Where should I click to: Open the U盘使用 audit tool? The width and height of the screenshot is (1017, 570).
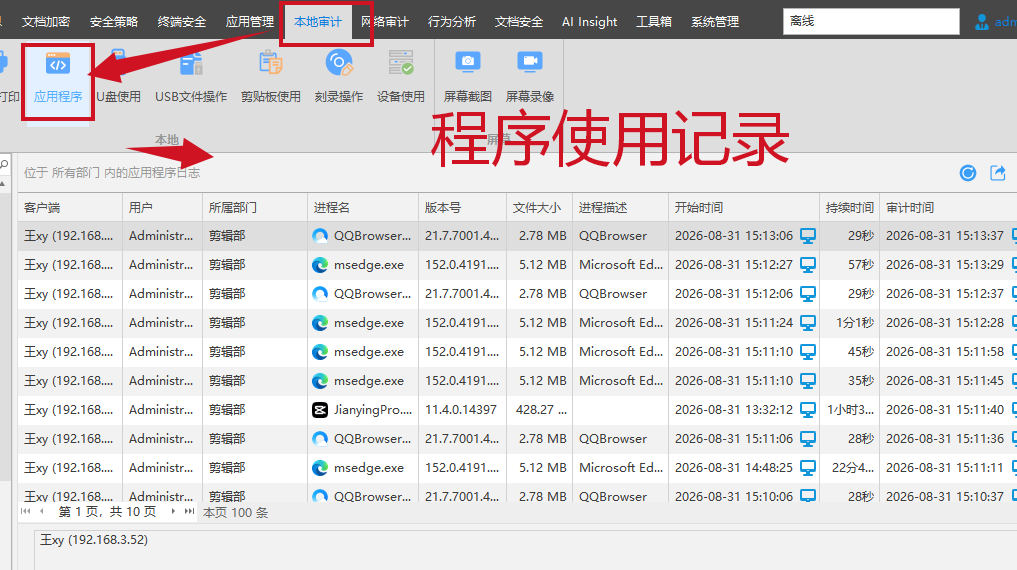(x=118, y=79)
